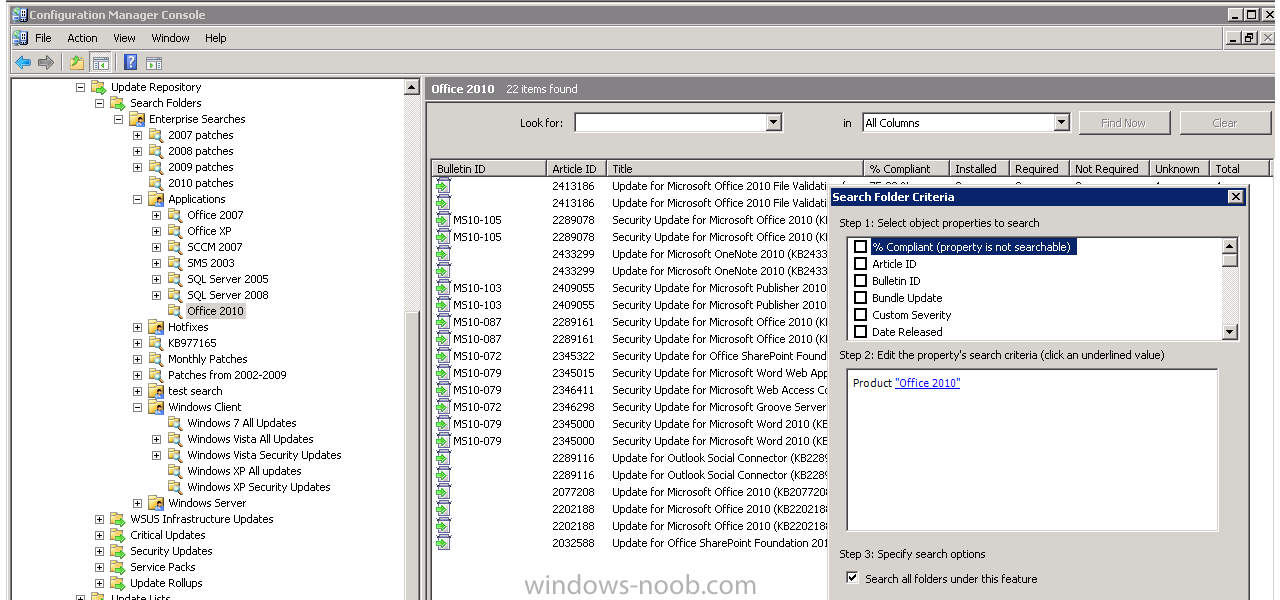1280x600 pixels.
Task: Open the Look for dropdown arrow
Action: coord(773,123)
